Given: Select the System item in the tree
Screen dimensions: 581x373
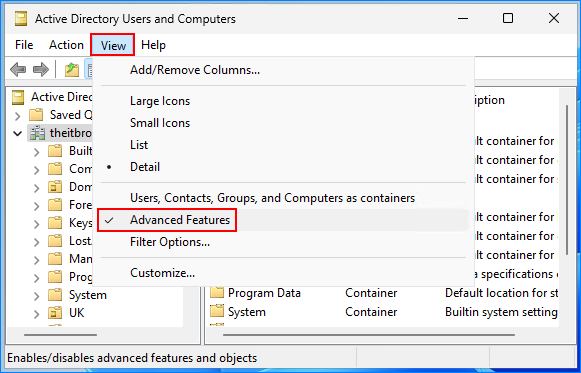Looking at the screenshot, I should click(x=88, y=295).
